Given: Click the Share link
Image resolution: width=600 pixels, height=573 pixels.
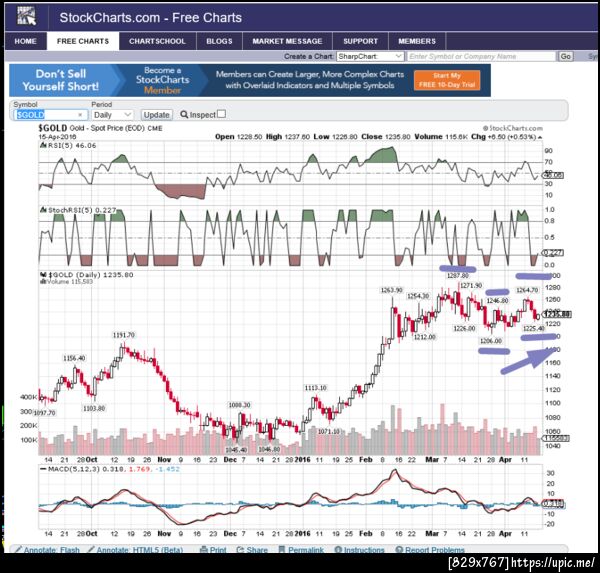Looking at the screenshot, I should click(257, 550).
